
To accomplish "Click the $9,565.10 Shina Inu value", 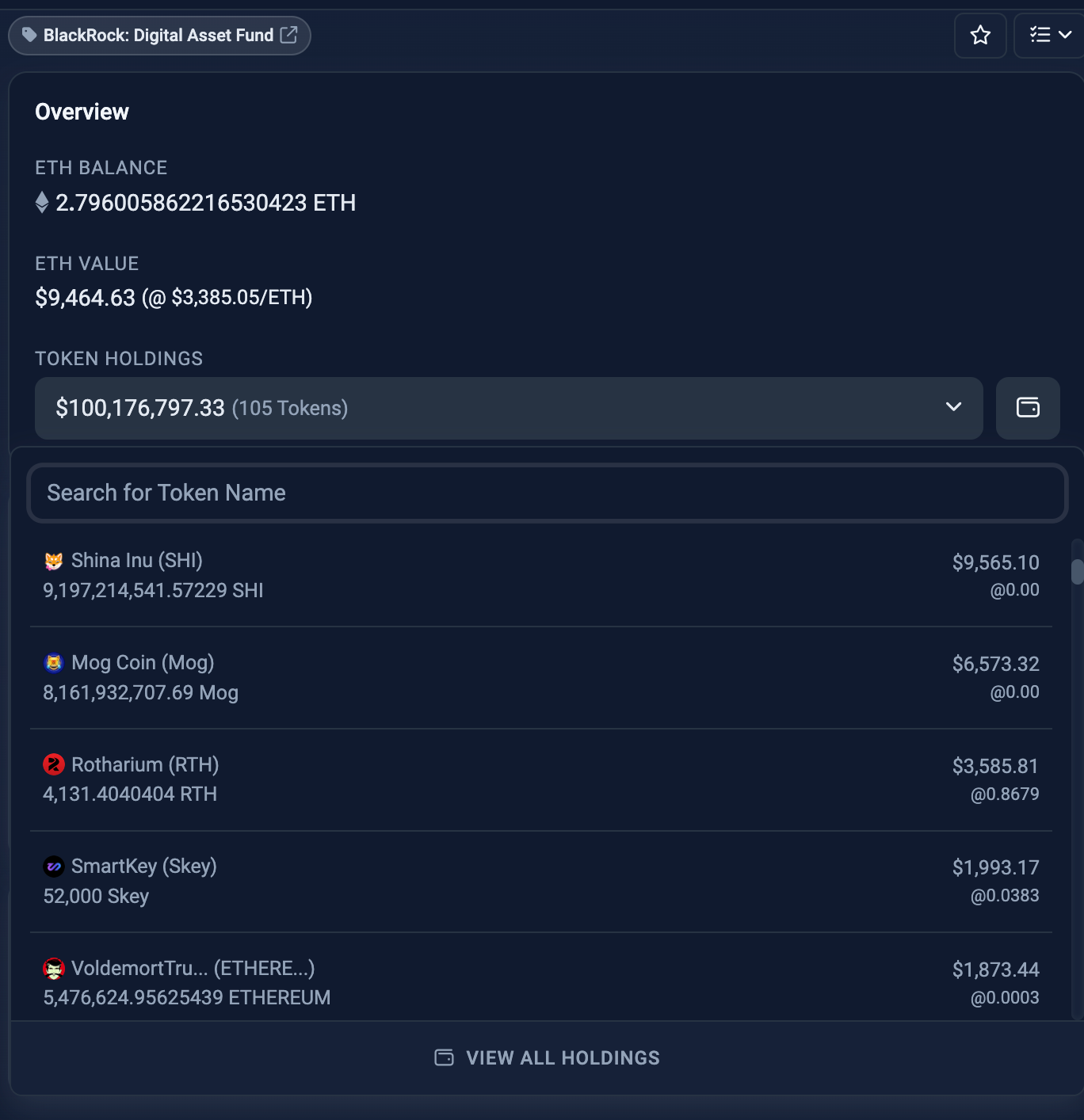I will click(x=996, y=562).
